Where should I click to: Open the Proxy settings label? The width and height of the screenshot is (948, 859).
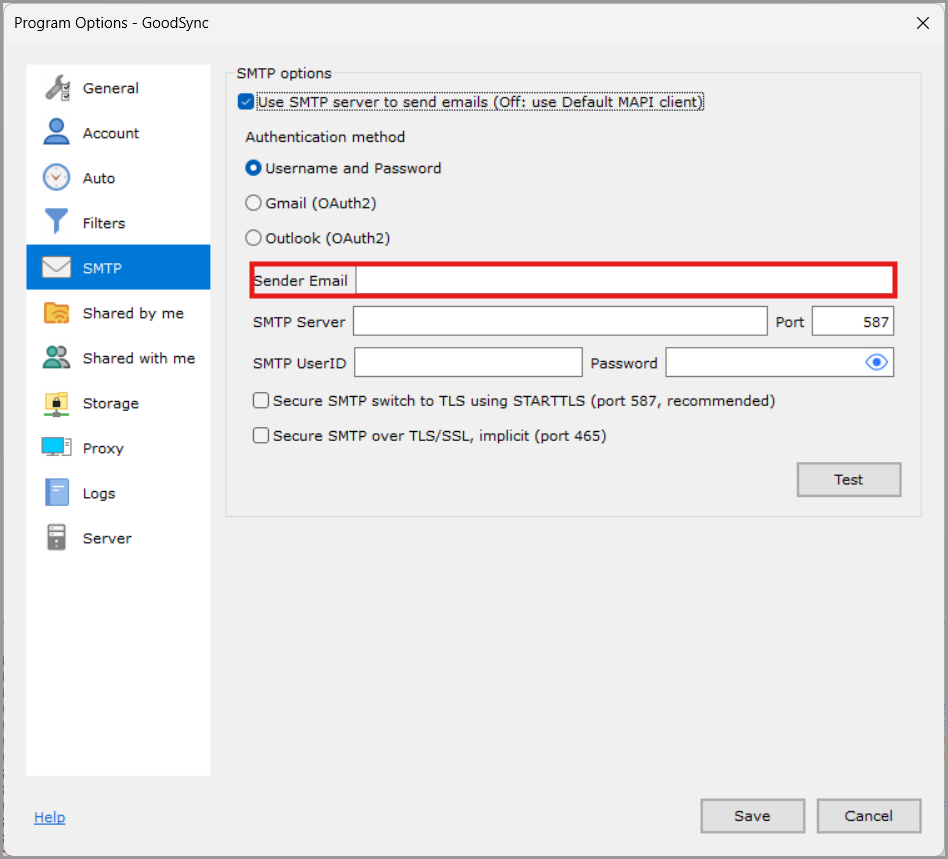(103, 449)
